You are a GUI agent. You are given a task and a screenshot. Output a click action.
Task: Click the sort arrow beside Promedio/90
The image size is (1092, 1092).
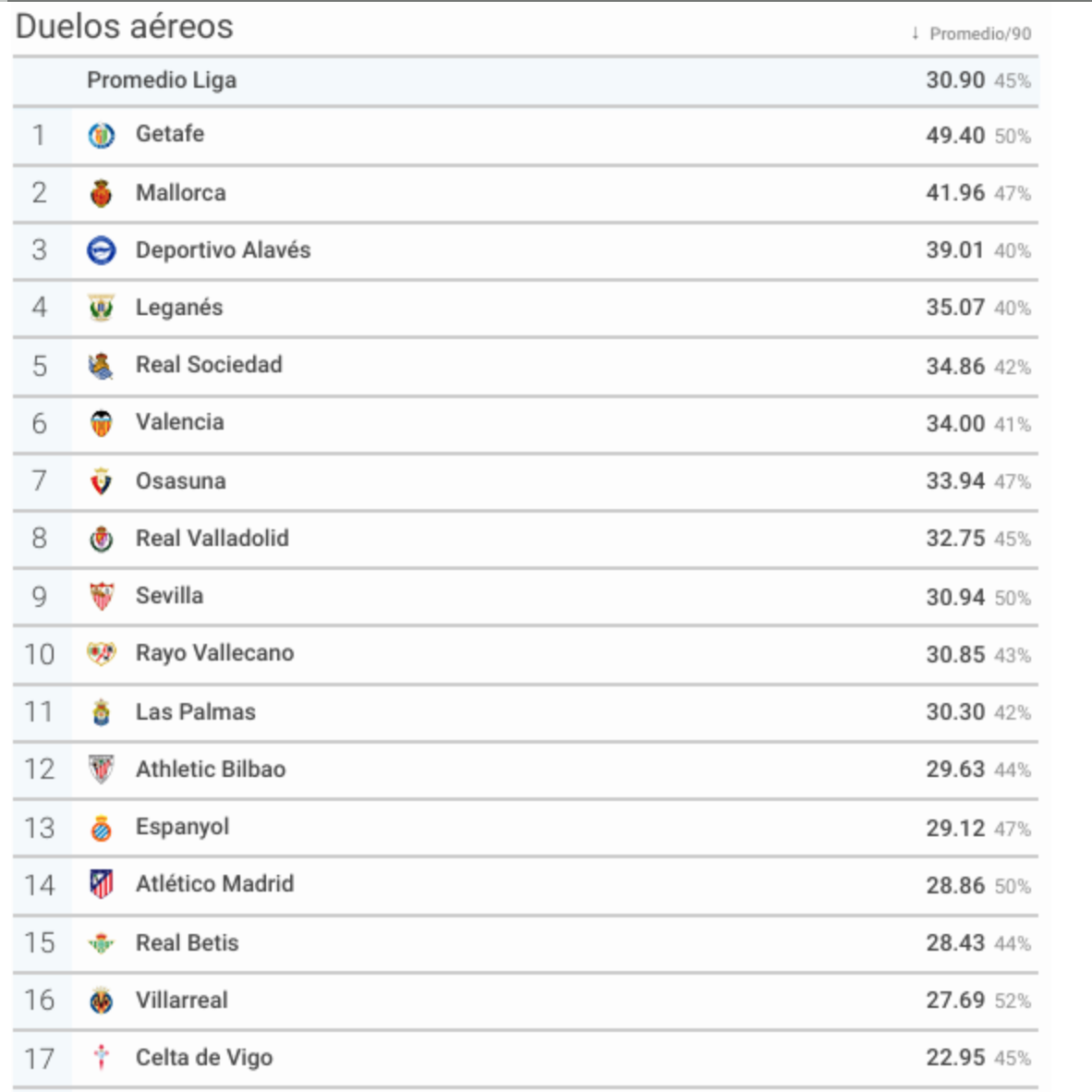pos(916,33)
